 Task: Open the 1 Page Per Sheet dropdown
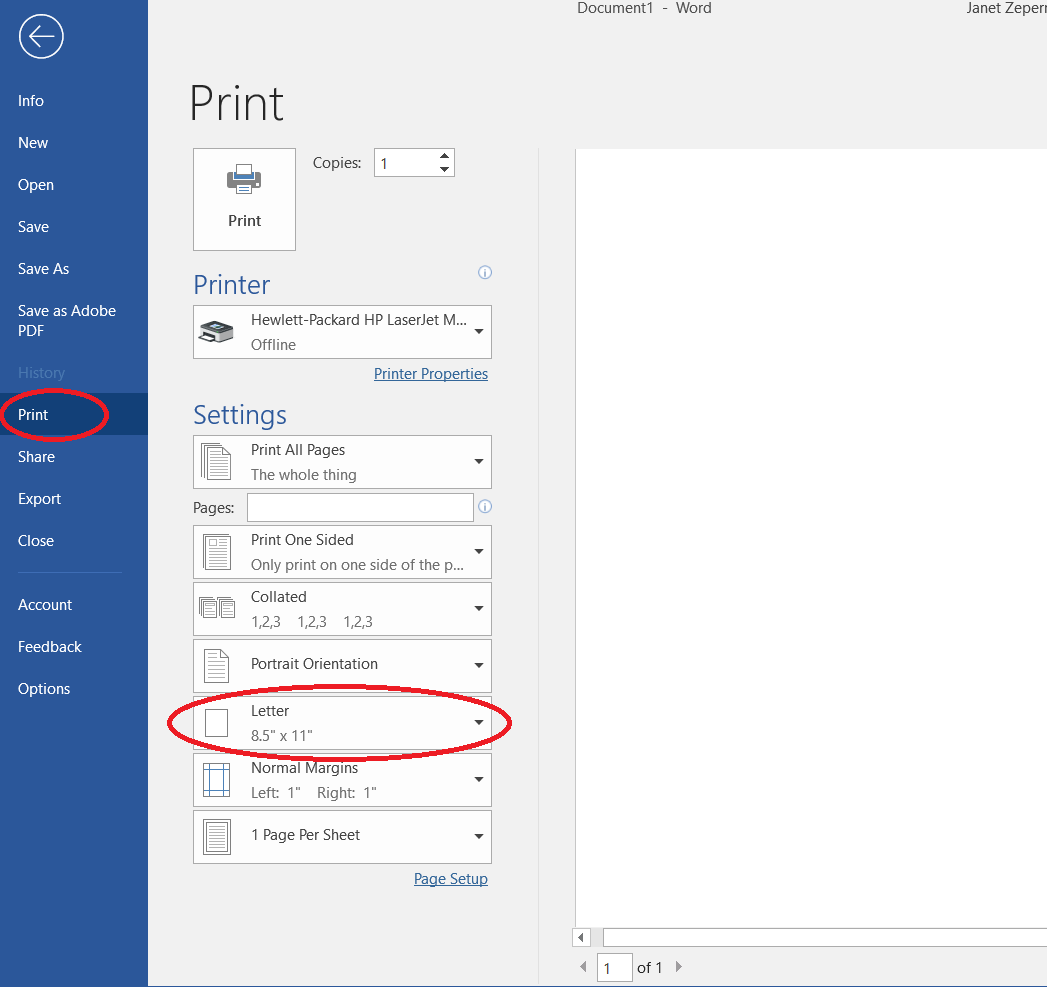click(478, 837)
